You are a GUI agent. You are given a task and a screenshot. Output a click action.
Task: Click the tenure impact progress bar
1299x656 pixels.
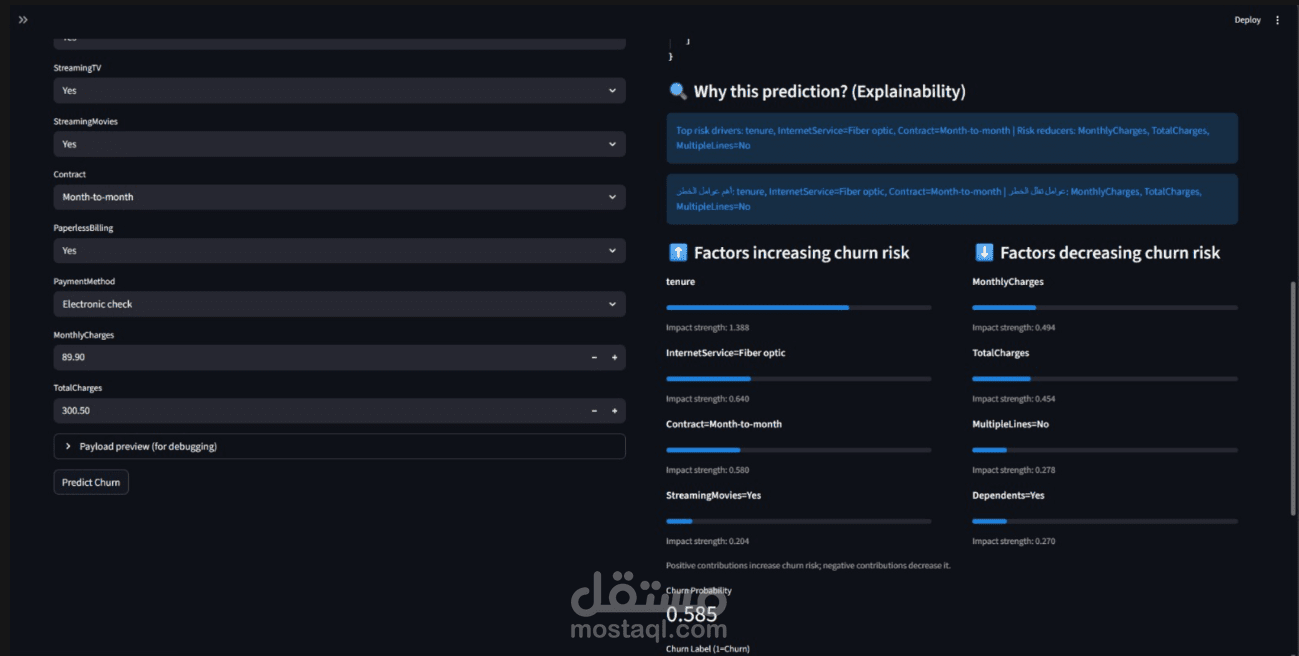[x=799, y=308]
